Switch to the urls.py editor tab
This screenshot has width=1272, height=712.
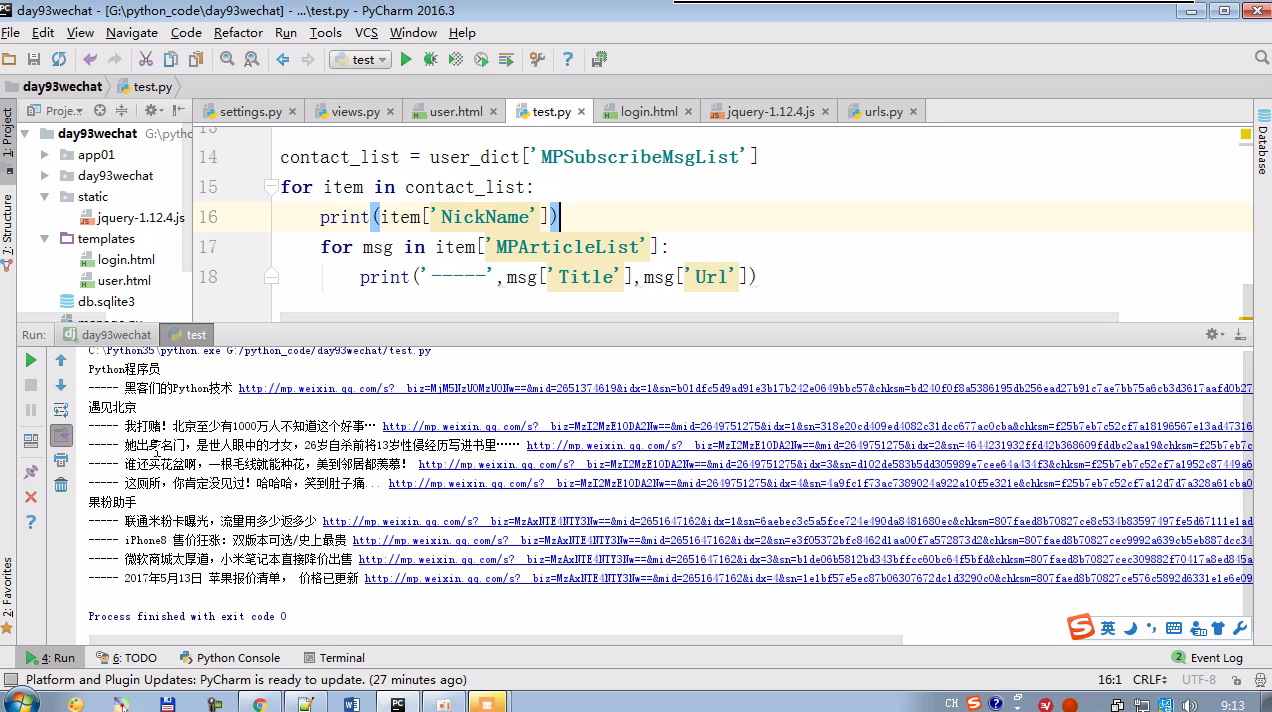click(883, 111)
